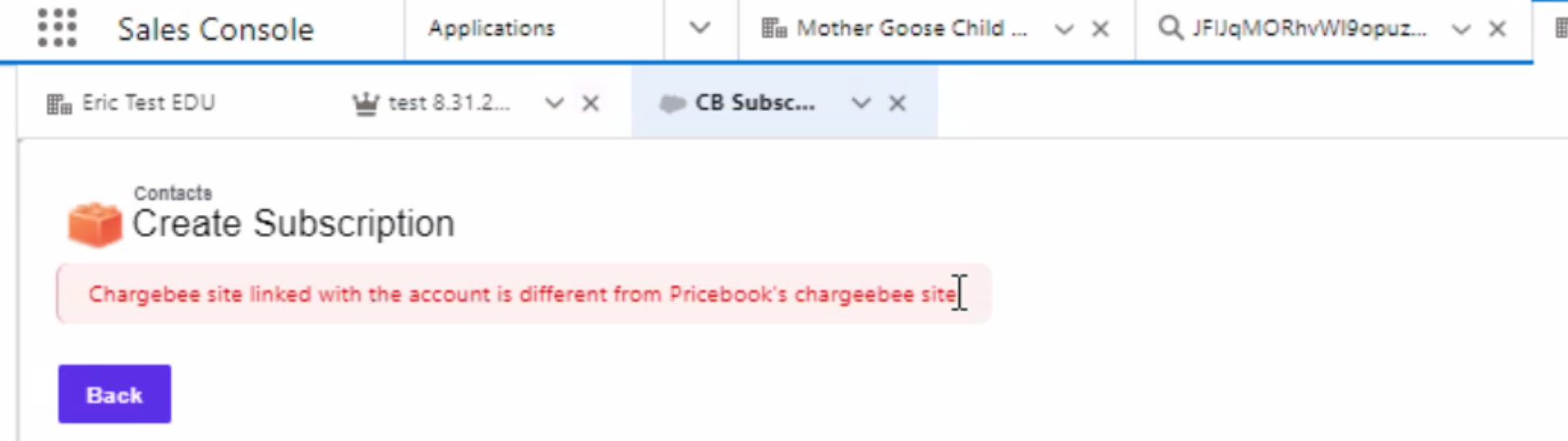Image resolution: width=1568 pixels, height=441 pixels.
Task: Click the CB Subsc tab's cloud icon
Action: point(672,104)
